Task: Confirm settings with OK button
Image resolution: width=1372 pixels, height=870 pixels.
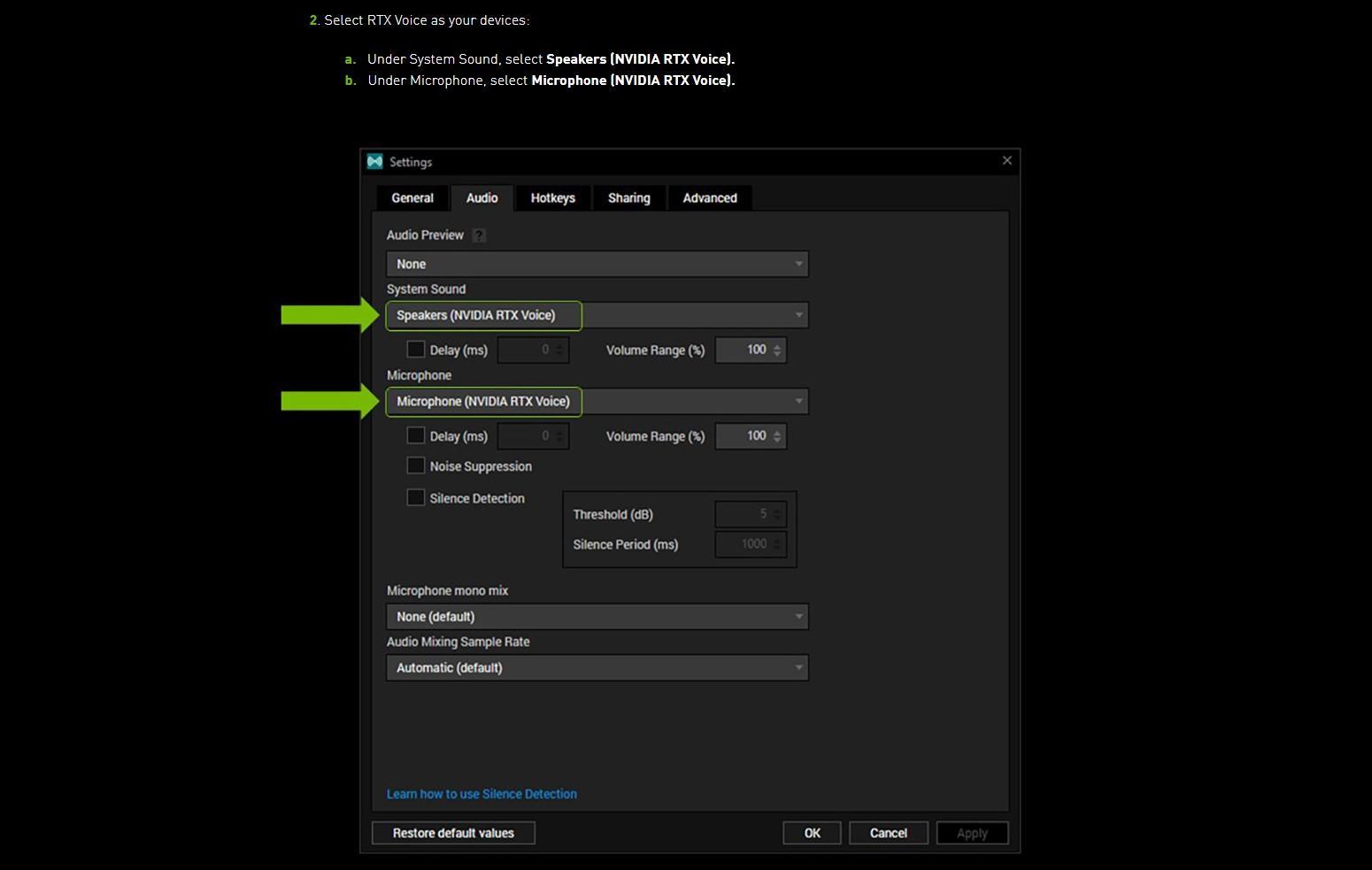Action: click(812, 833)
